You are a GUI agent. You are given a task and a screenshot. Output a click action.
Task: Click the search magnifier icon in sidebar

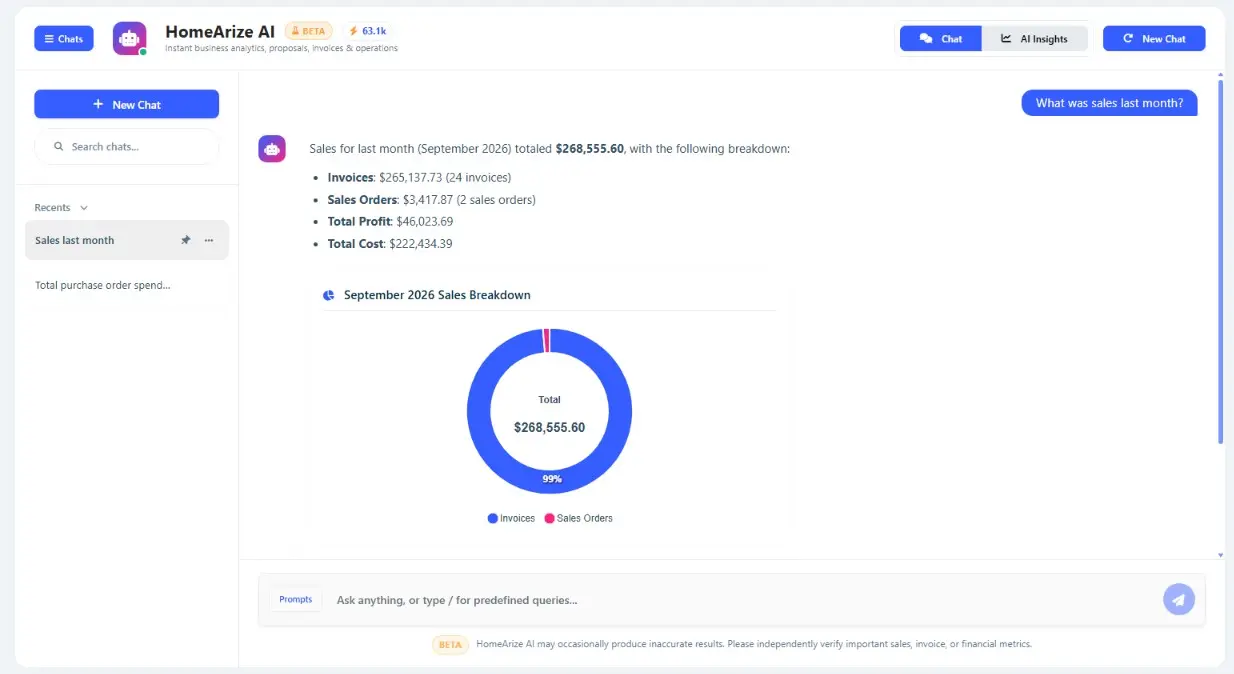coord(59,146)
